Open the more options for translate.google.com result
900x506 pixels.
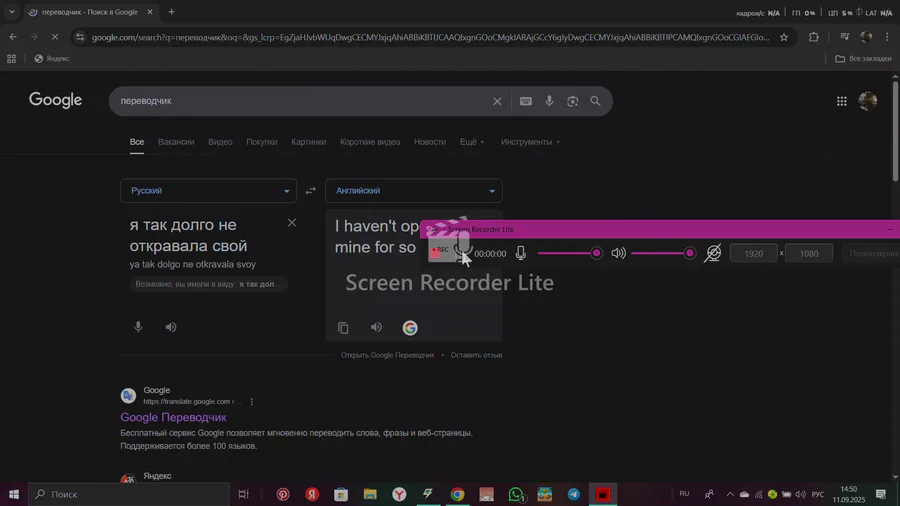tap(251, 402)
